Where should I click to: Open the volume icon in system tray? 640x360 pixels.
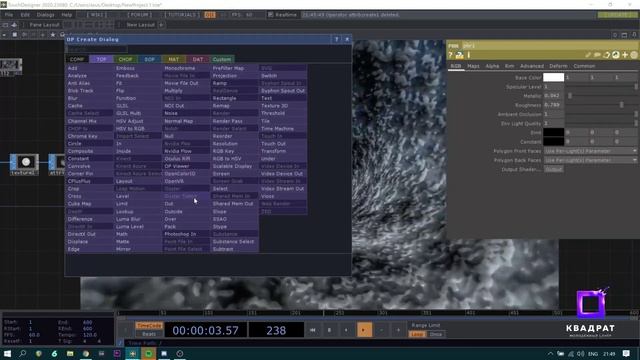(581, 354)
